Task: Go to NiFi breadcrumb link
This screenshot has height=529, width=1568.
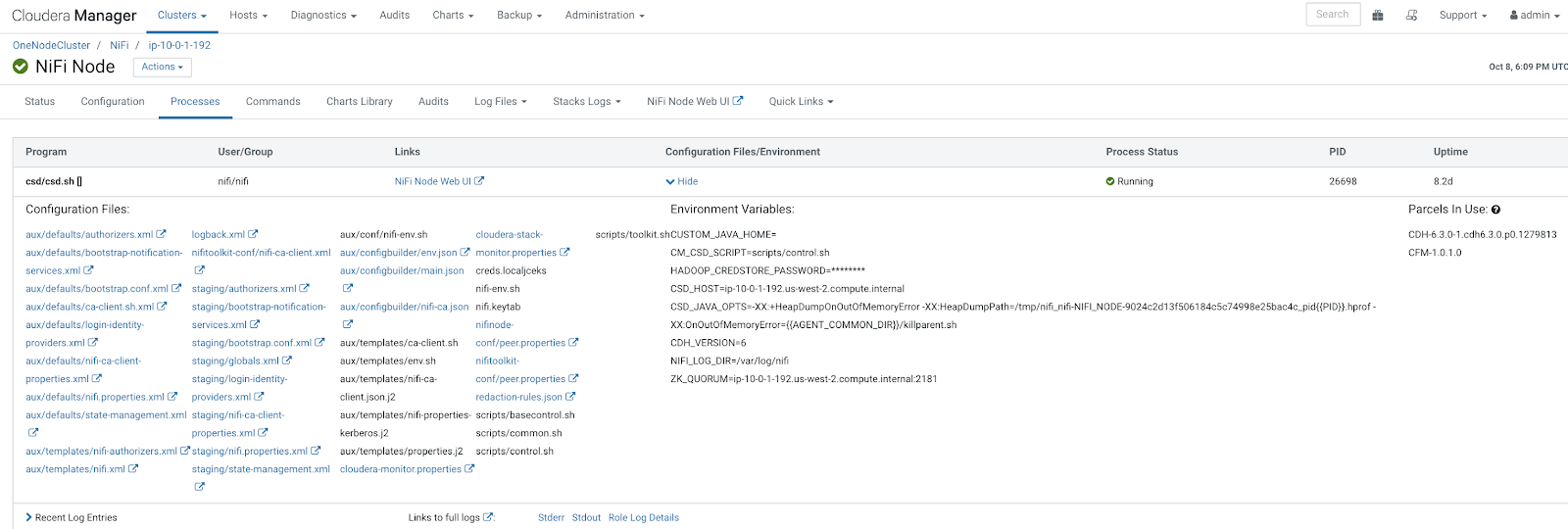Action: pos(120,45)
